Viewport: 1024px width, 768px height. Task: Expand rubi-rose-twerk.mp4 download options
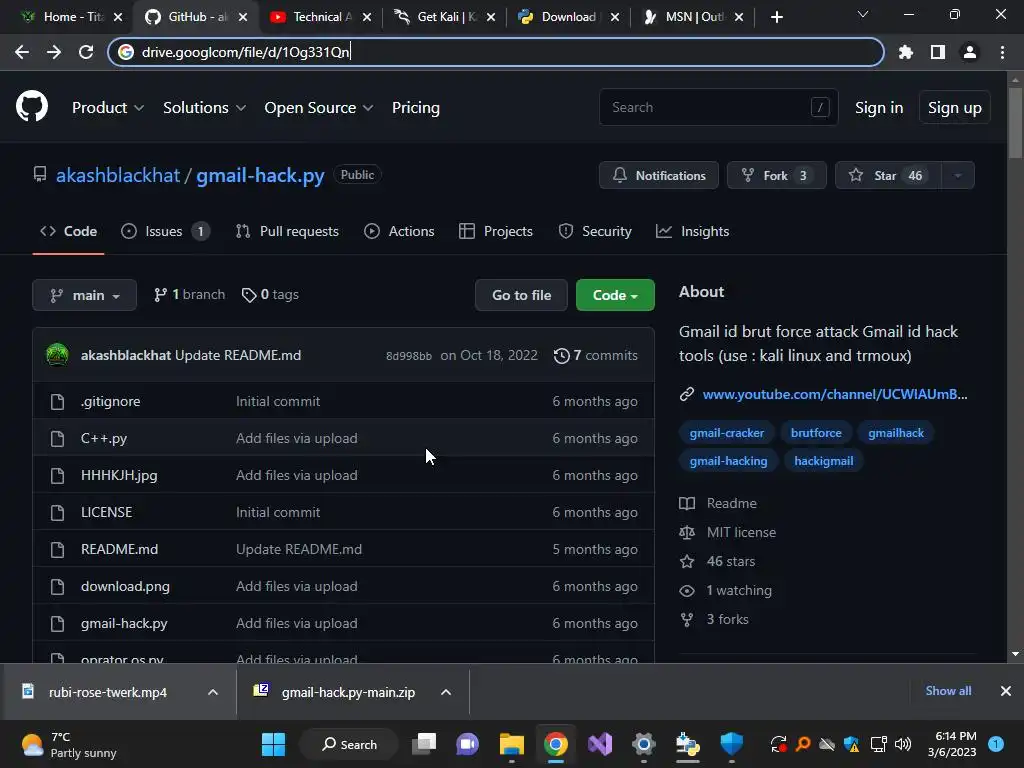pos(213,692)
